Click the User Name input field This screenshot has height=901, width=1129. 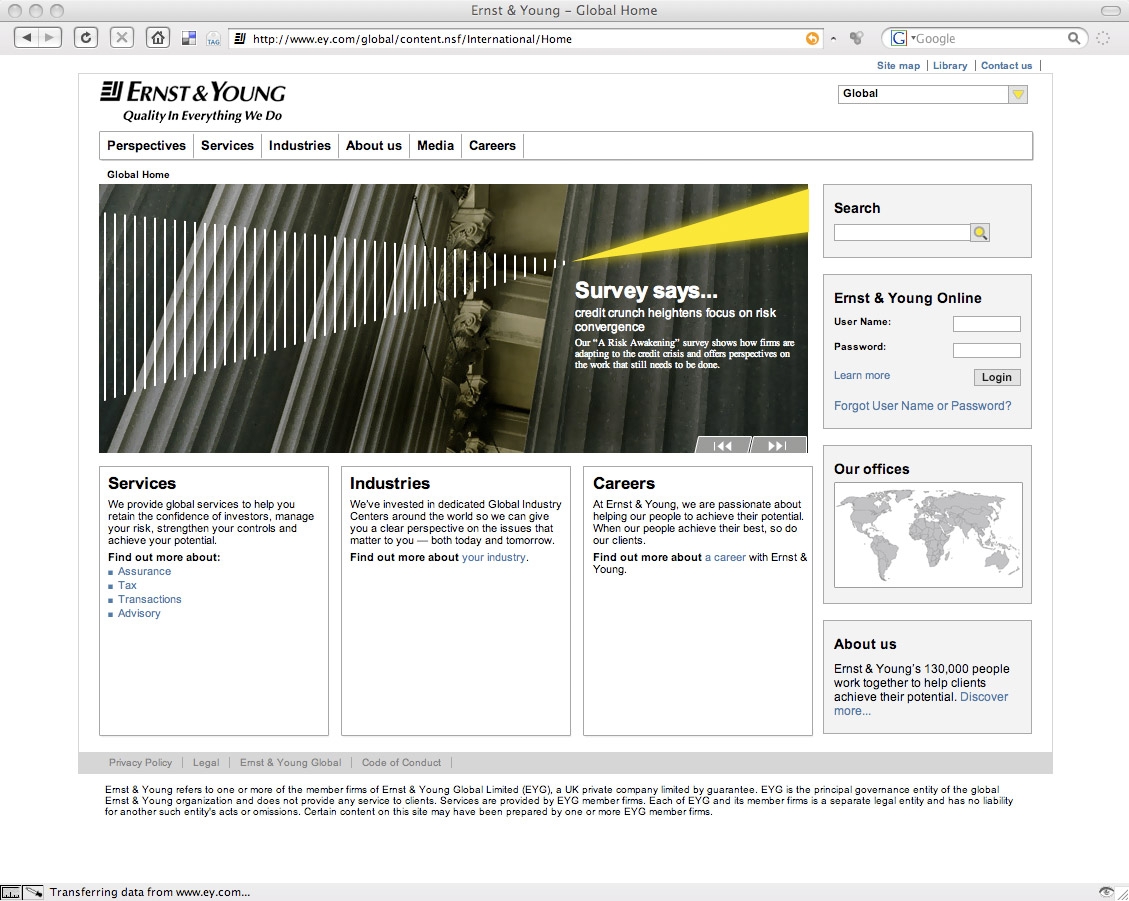(x=986, y=324)
